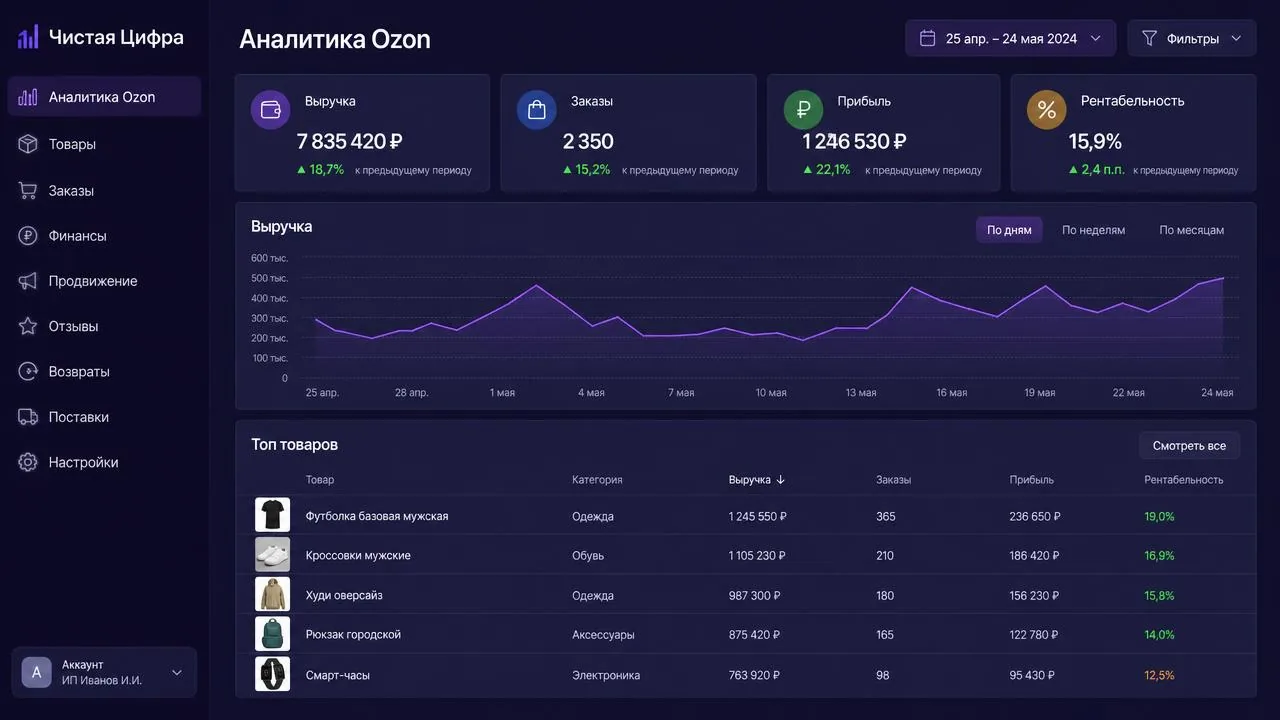The height and width of the screenshot is (720, 1280).
Task: Click the Заказы column header in the table
Action: 893,480
